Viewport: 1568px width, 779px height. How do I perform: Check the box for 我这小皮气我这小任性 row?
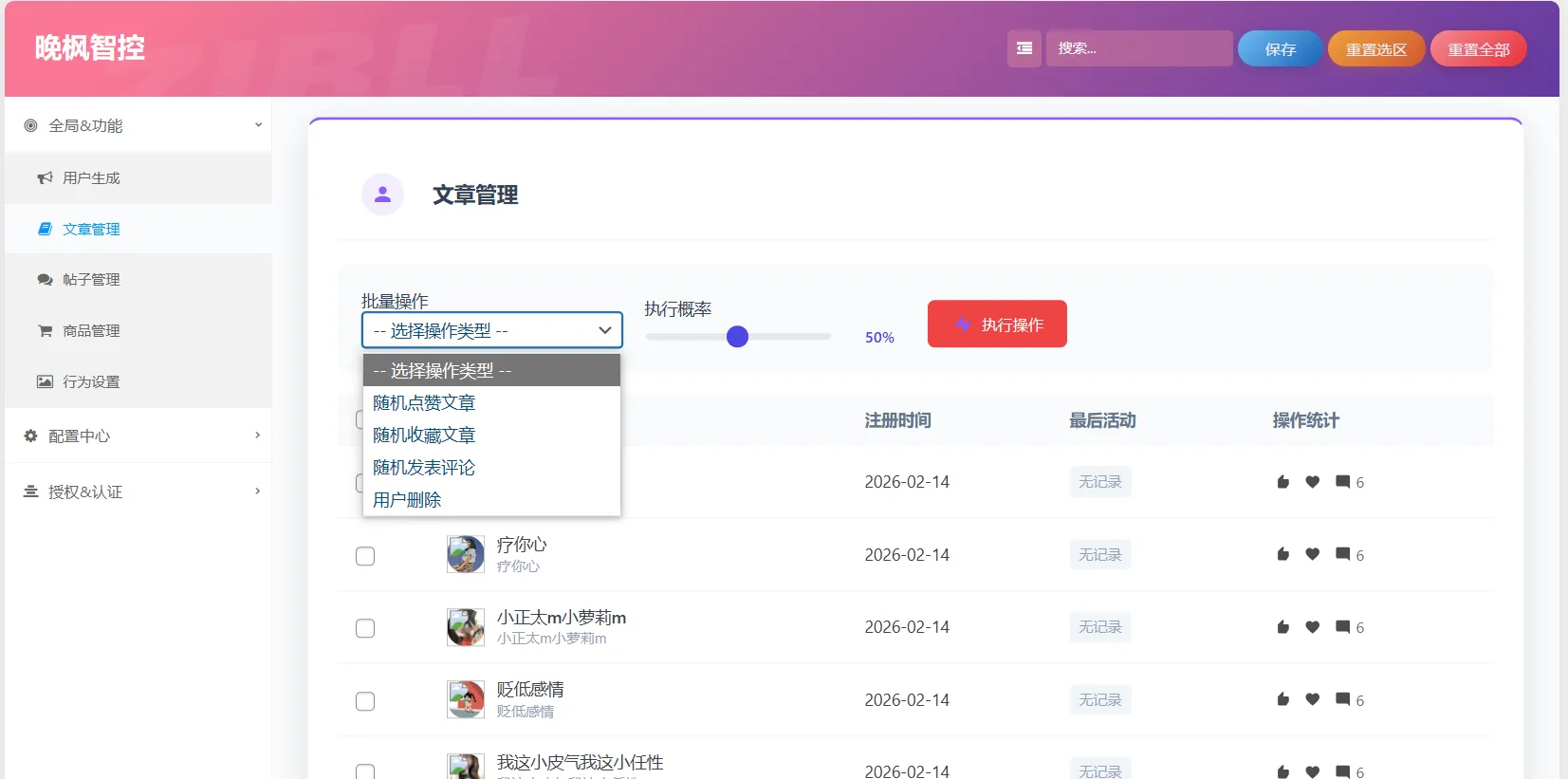[365, 771]
